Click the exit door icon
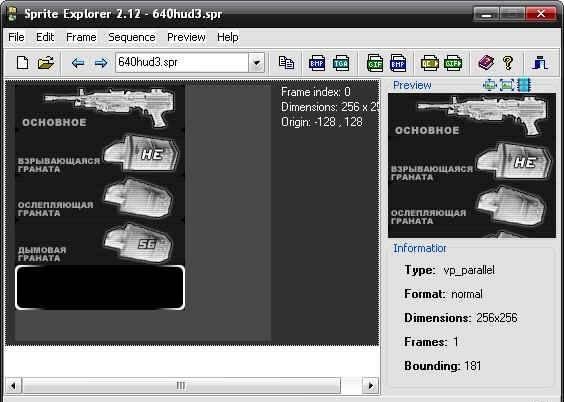 pyautogui.click(x=540, y=63)
